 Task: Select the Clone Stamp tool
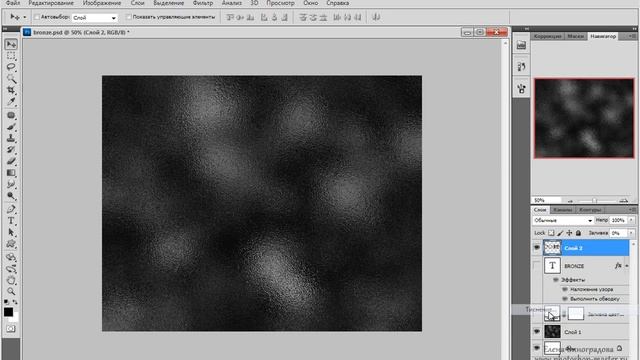(x=11, y=138)
